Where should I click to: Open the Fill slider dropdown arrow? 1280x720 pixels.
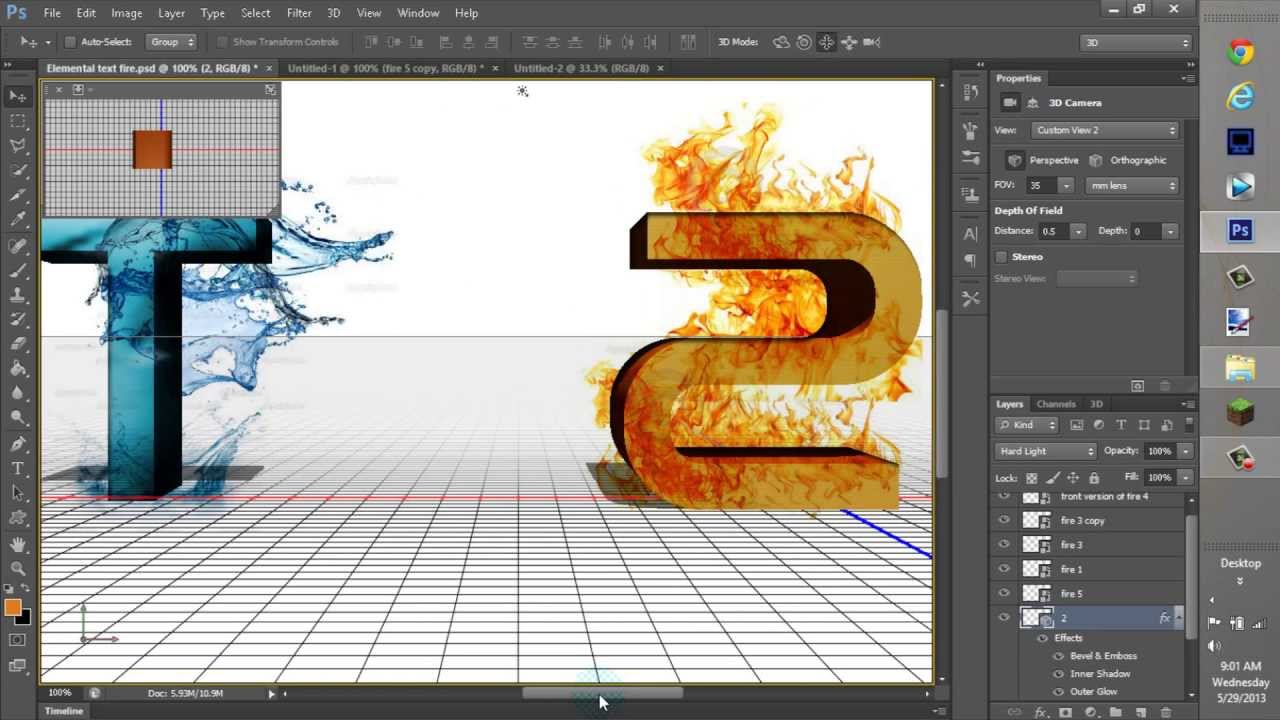(x=1185, y=478)
